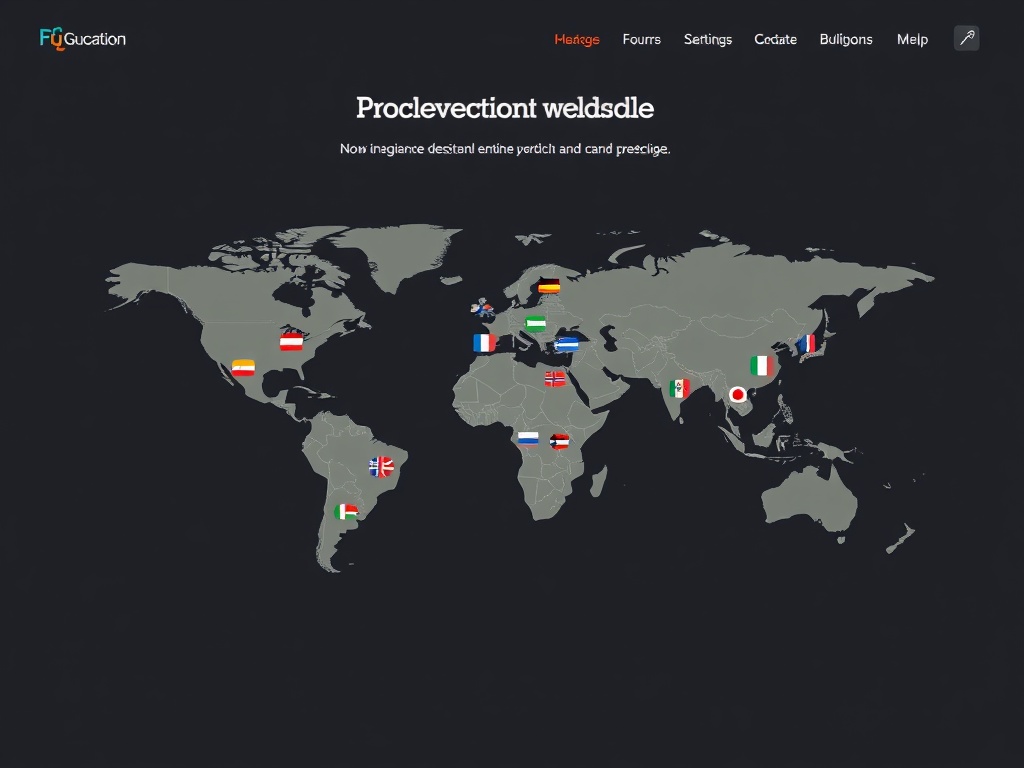Click the blue-white striped flag near Turkey
1024x768 pixels.
click(x=567, y=344)
